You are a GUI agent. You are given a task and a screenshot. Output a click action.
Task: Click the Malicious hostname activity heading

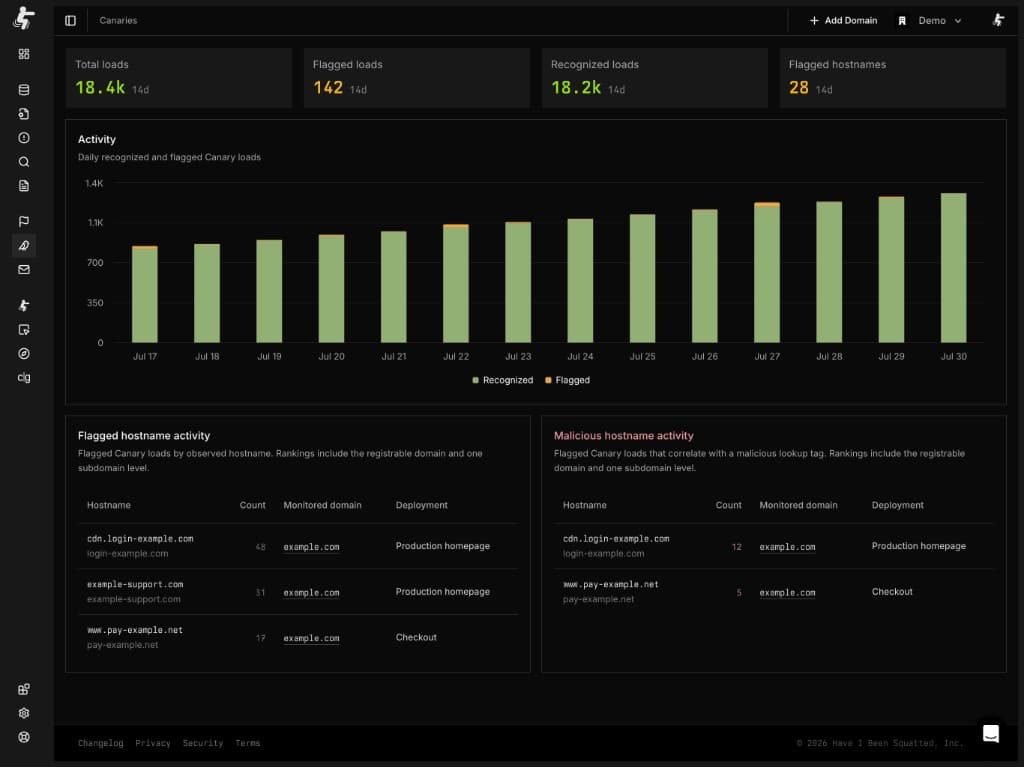(624, 436)
